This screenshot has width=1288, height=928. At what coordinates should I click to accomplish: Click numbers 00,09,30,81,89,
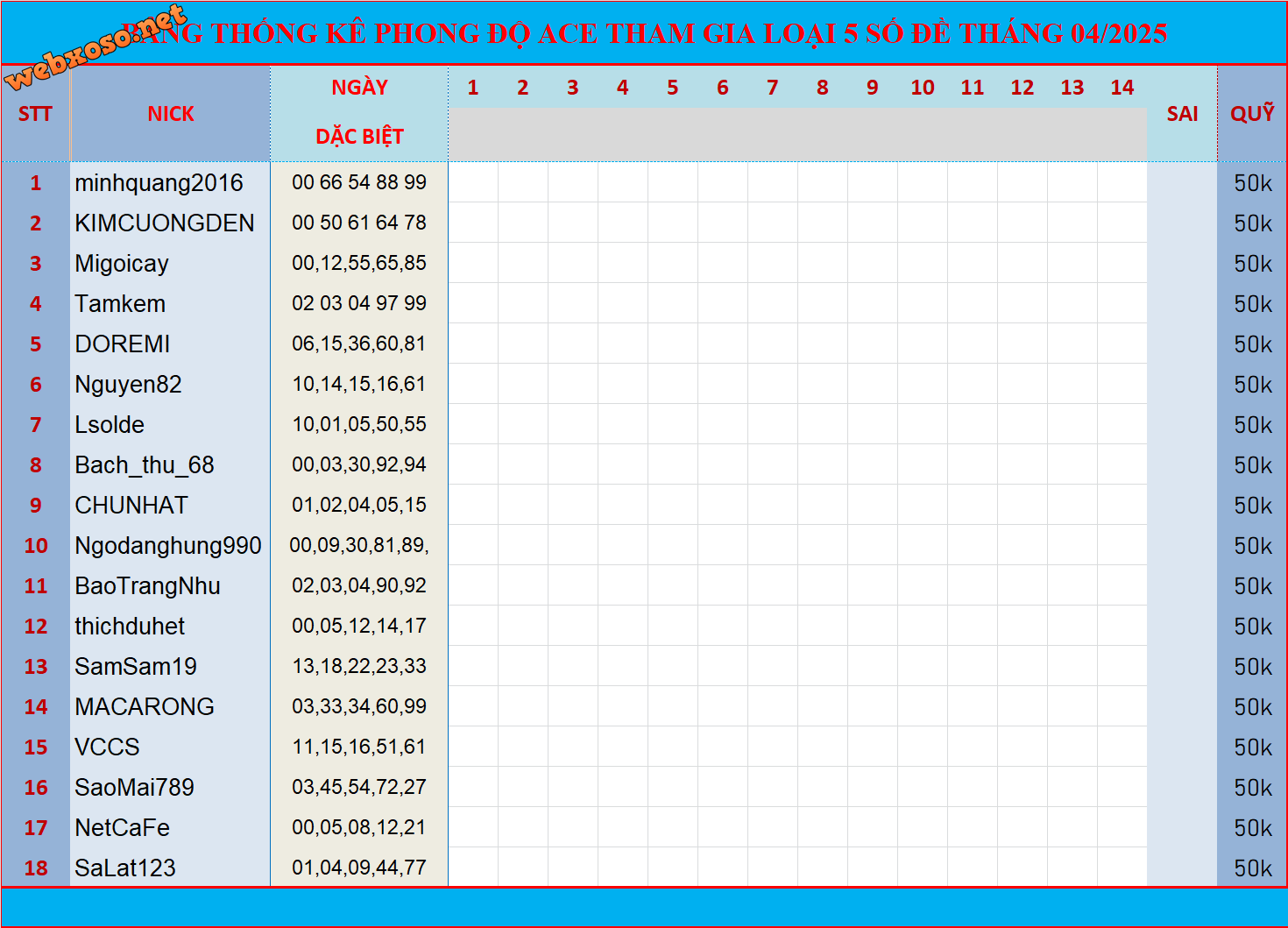359,545
